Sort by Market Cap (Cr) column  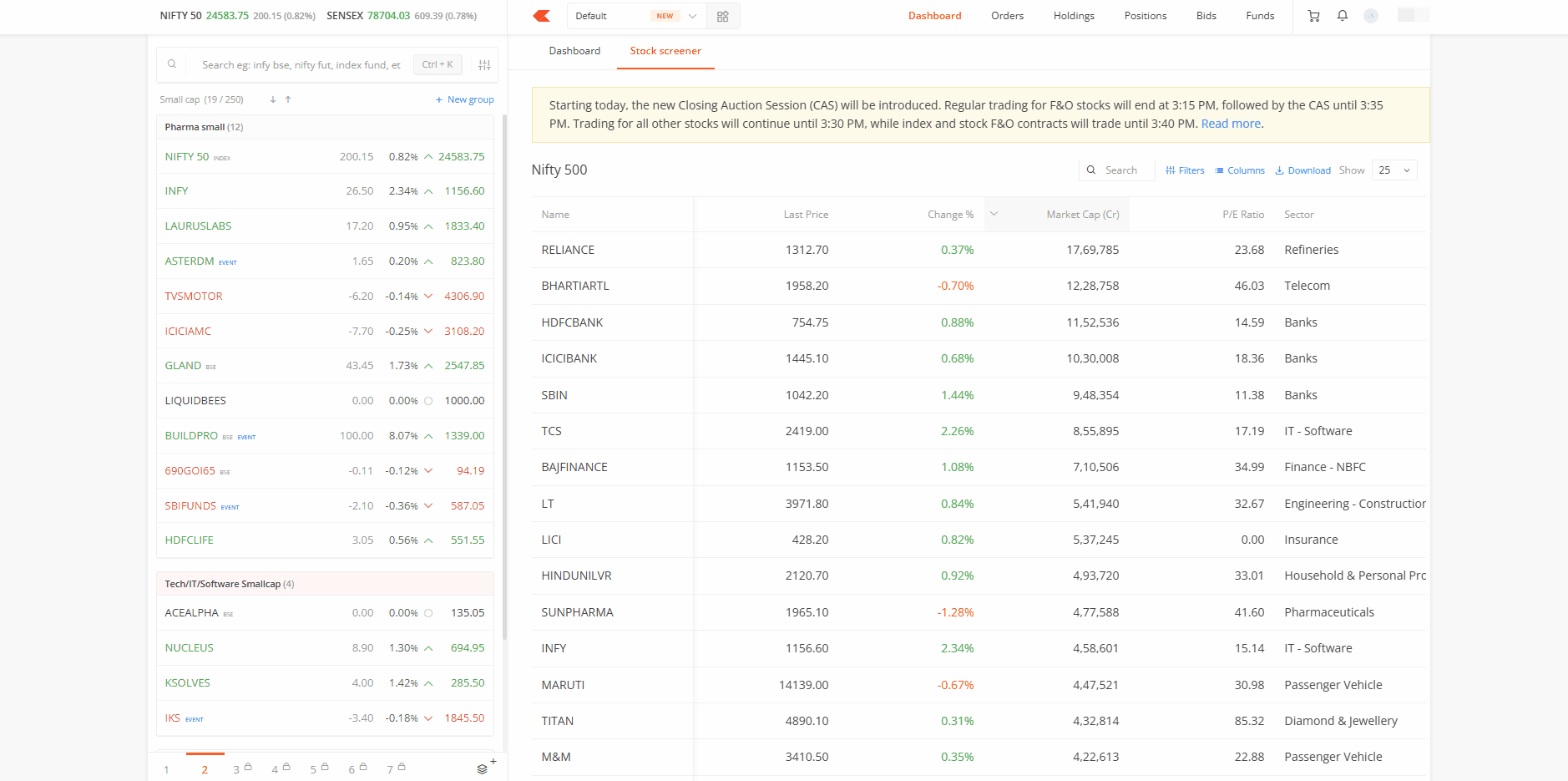(1082, 215)
